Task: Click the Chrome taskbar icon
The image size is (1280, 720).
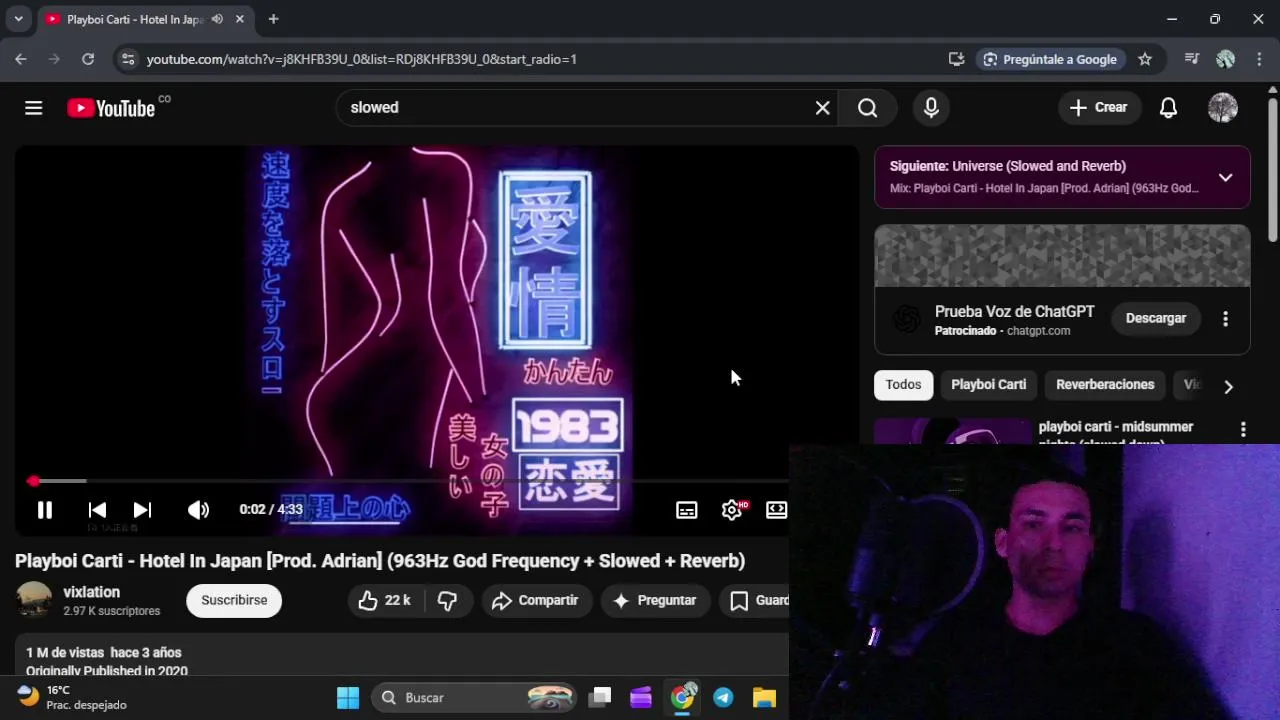Action: click(682, 697)
